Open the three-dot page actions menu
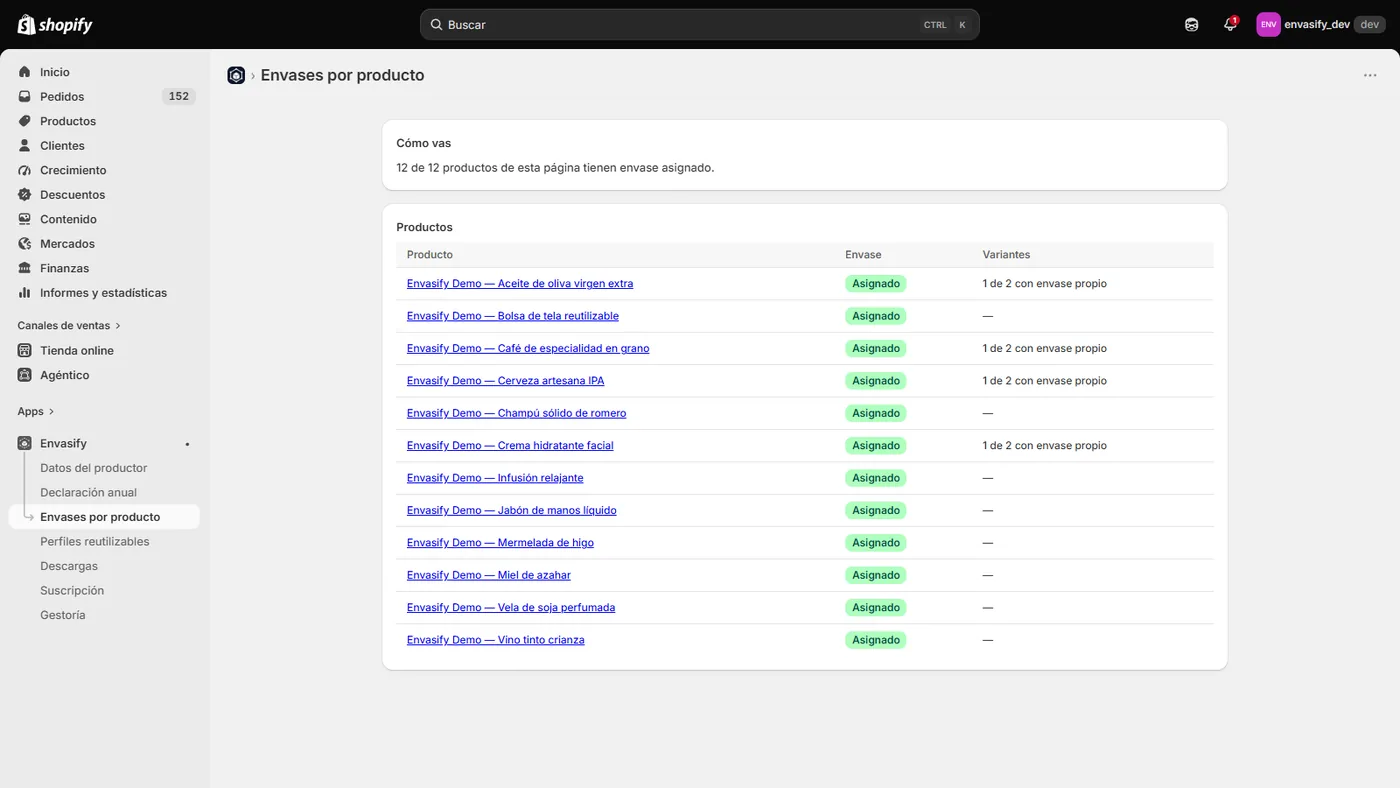Screen dimensions: 1400x788 pos(1370,75)
